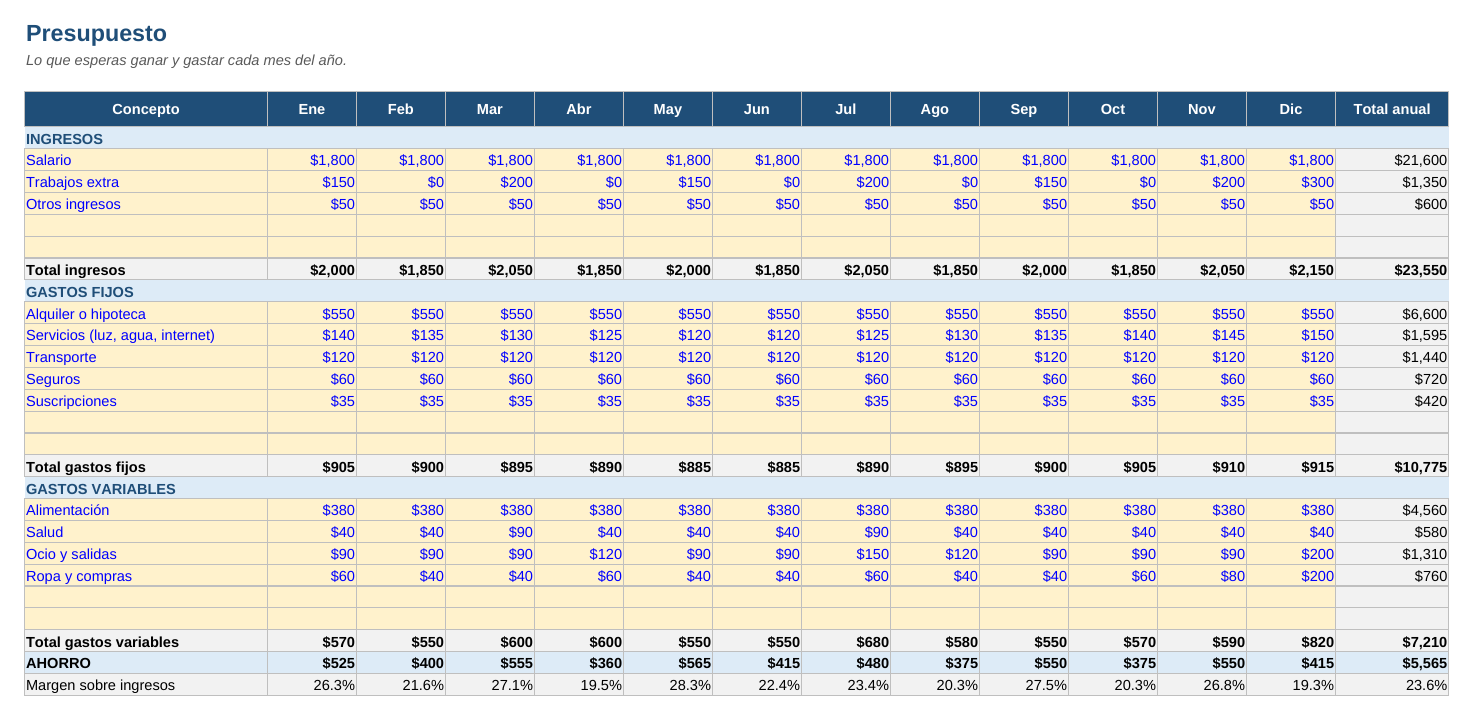The image size is (1473, 720).
Task: Click the $680 Jul variable expenses total
Action: [846, 642]
